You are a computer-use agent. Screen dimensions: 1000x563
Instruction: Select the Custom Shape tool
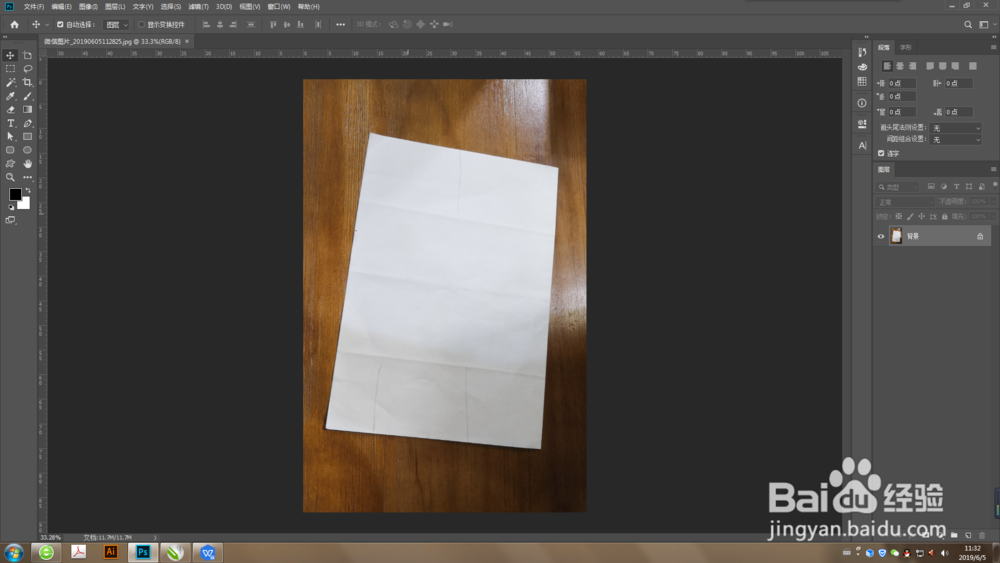click(x=10, y=164)
